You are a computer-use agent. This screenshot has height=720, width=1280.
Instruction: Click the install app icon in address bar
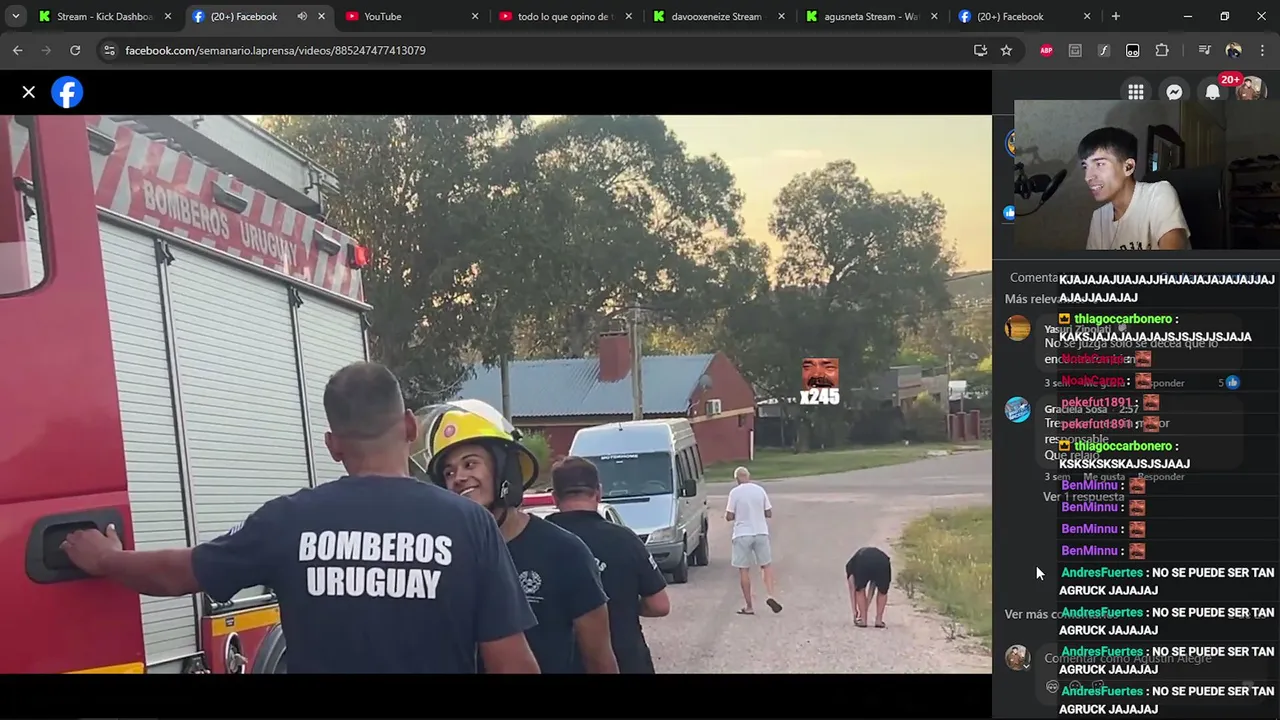[x=980, y=50]
